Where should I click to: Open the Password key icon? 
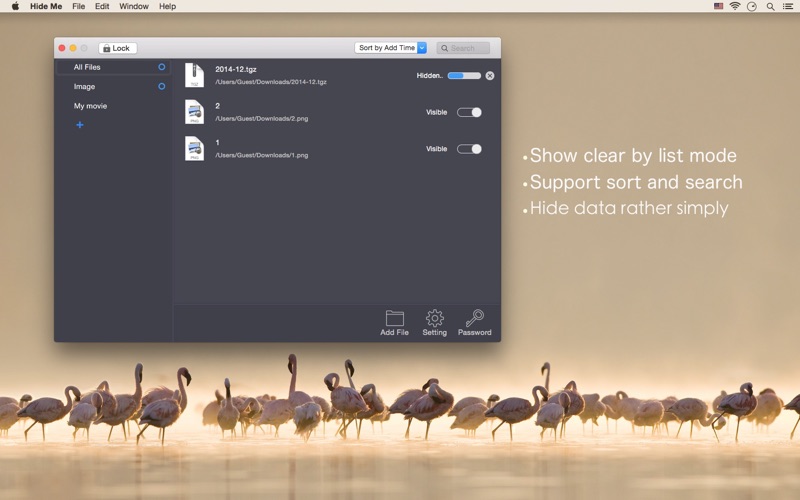(x=474, y=318)
